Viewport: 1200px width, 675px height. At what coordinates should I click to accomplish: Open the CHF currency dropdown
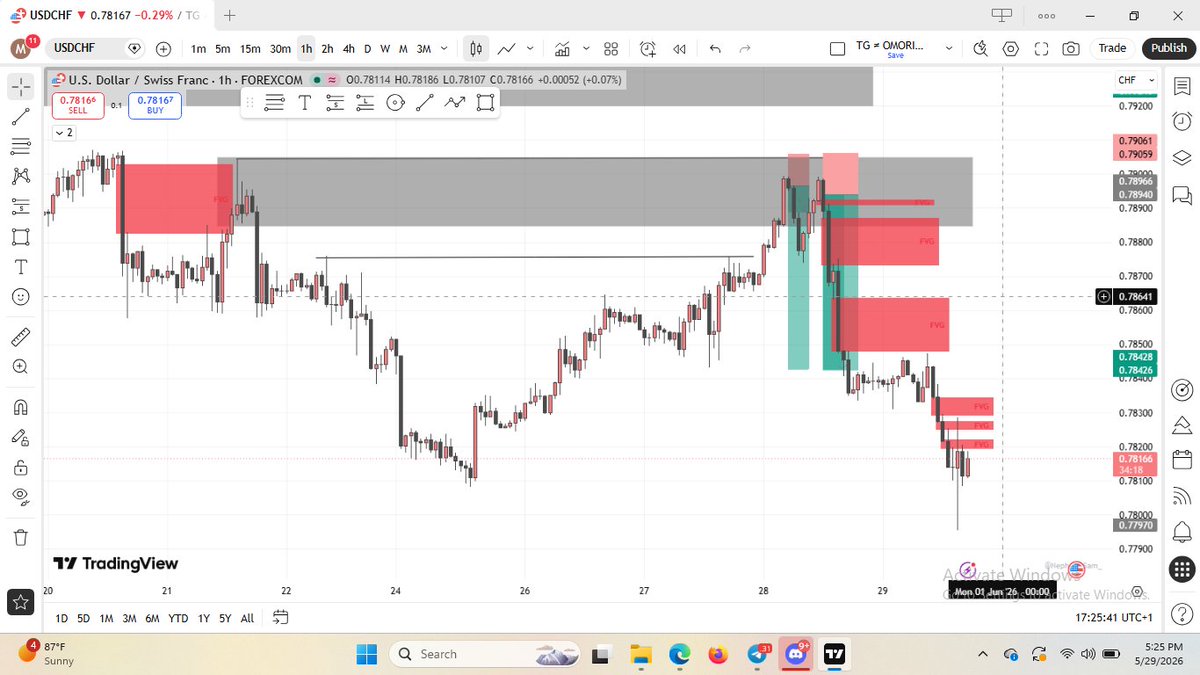point(1137,80)
